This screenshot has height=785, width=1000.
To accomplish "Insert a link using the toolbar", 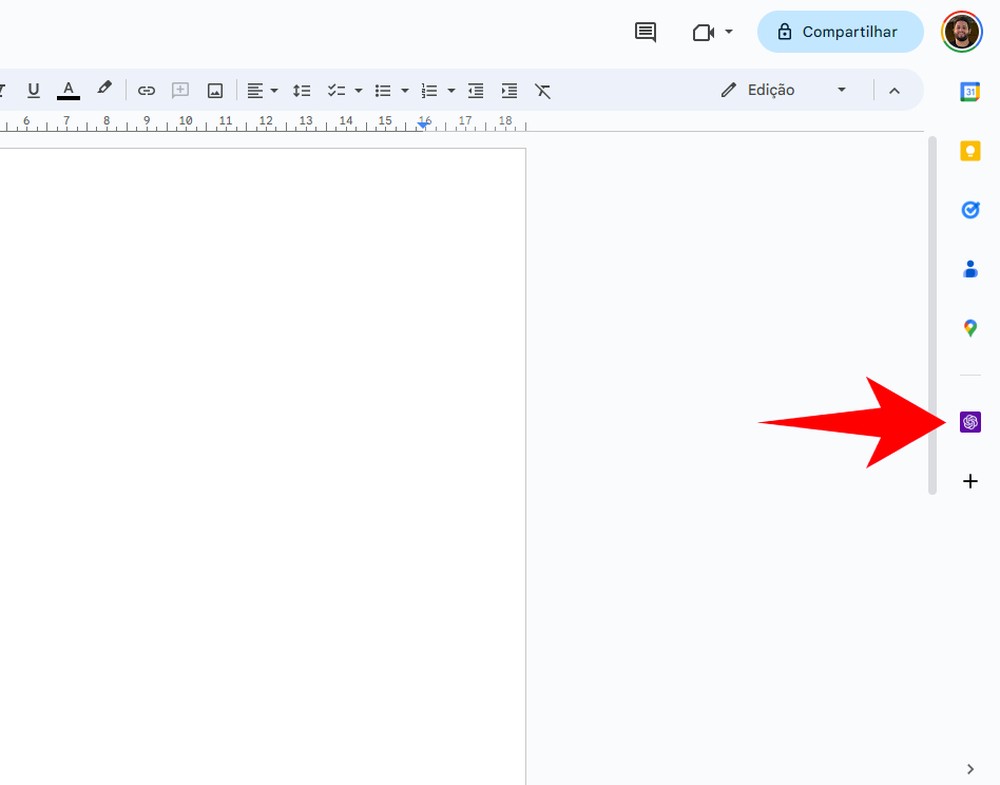I will [x=146, y=90].
